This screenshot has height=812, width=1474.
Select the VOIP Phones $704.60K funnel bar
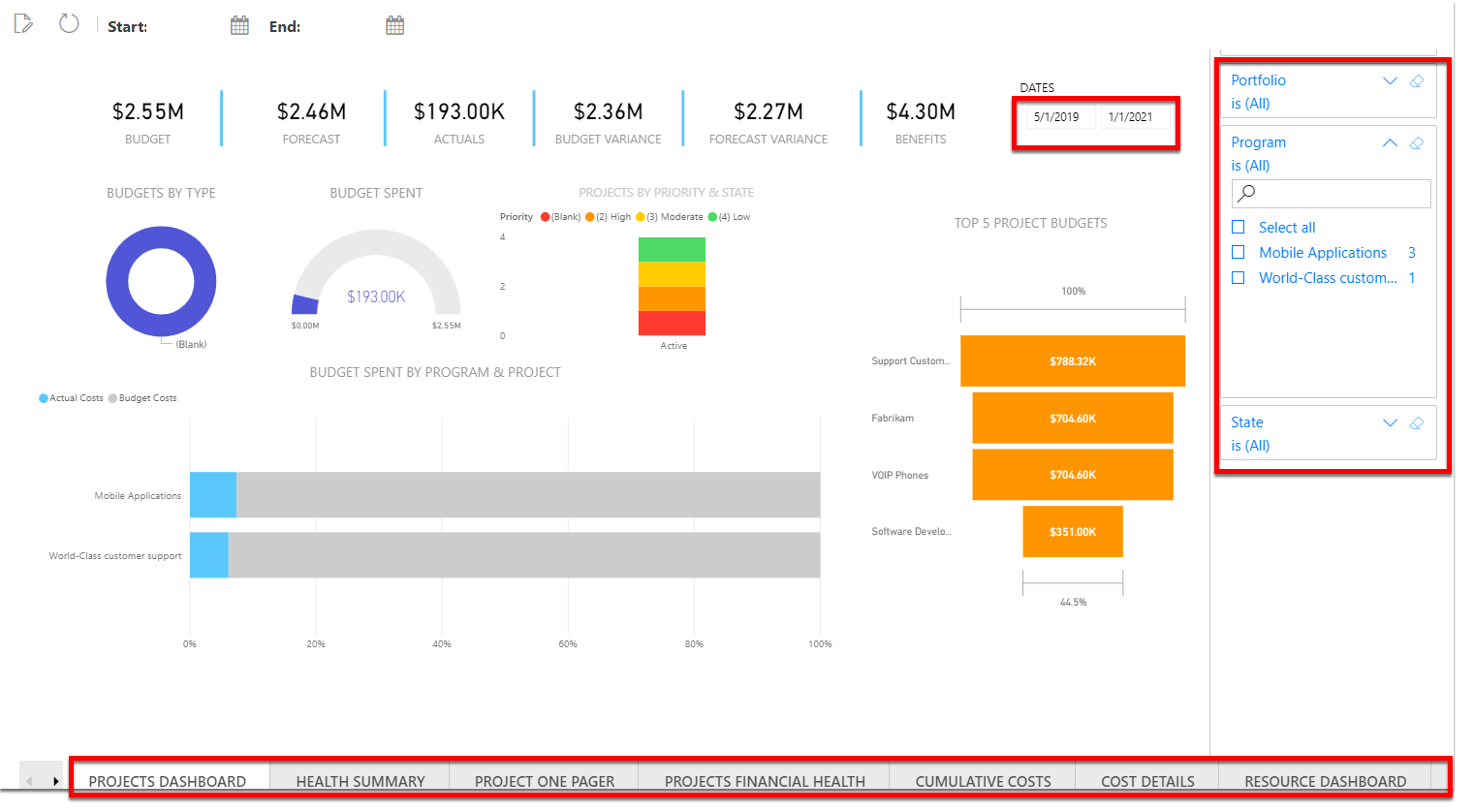coord(1073,475)
